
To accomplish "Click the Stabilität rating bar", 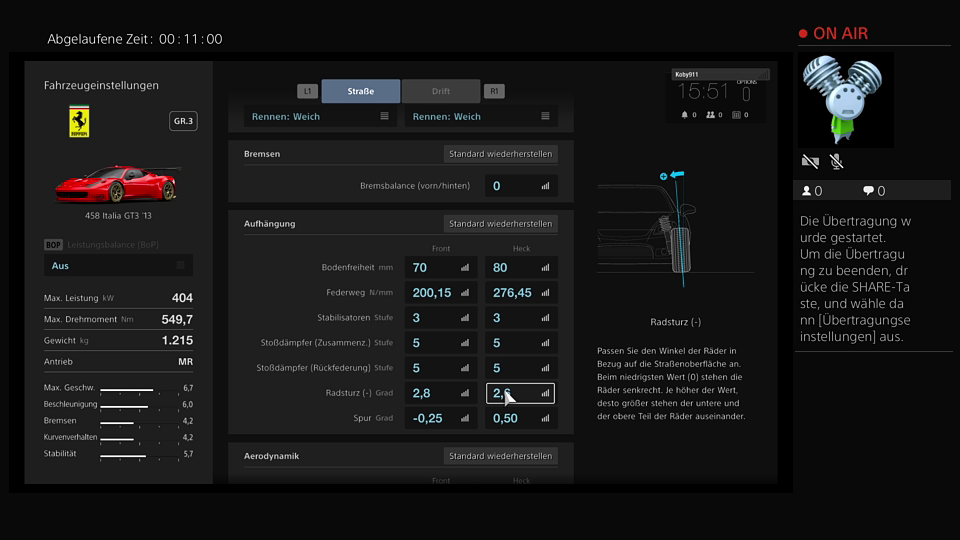I will tap(140, 456).
